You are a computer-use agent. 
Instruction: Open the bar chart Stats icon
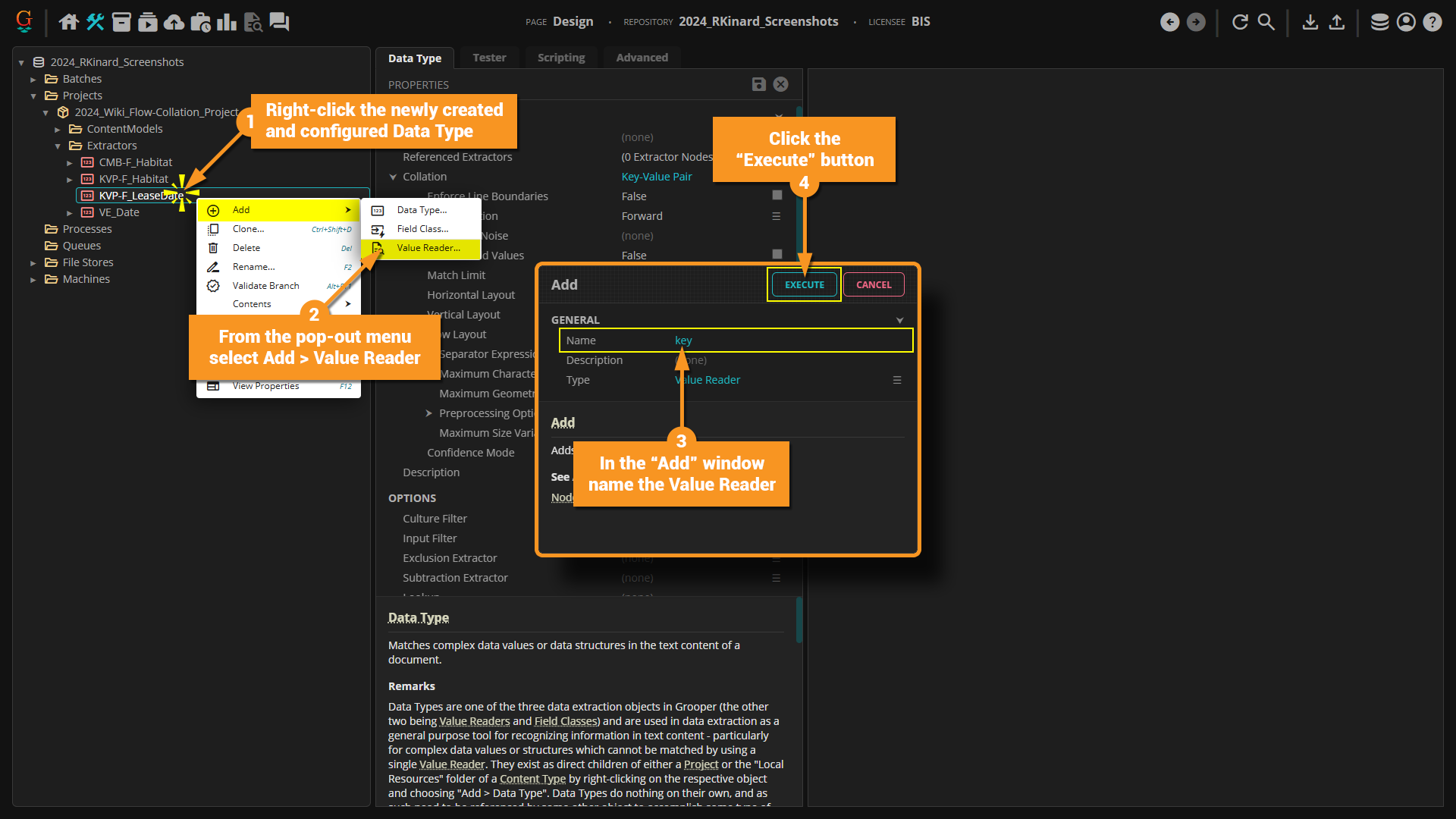(226, 22)
